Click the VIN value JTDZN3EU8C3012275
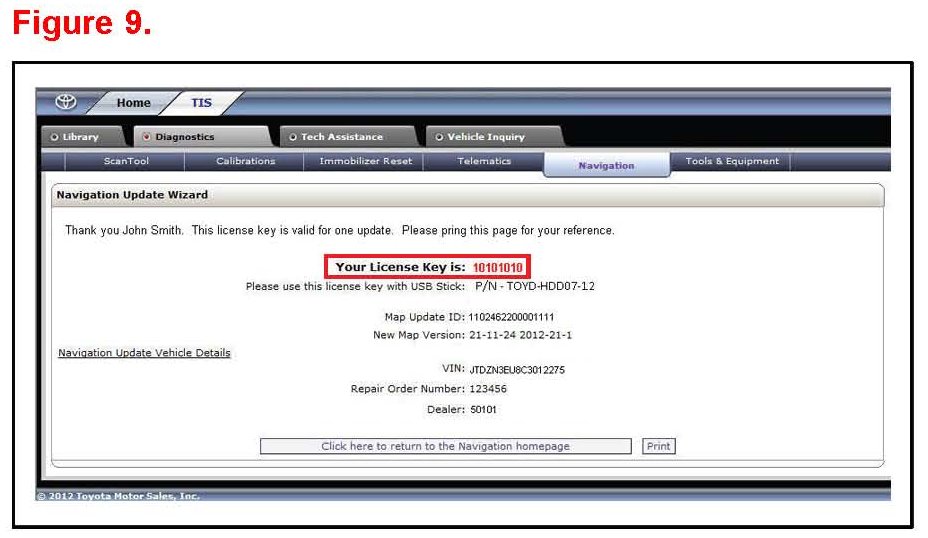This screenshot has width=928, height=538. [x=517, y=370]
